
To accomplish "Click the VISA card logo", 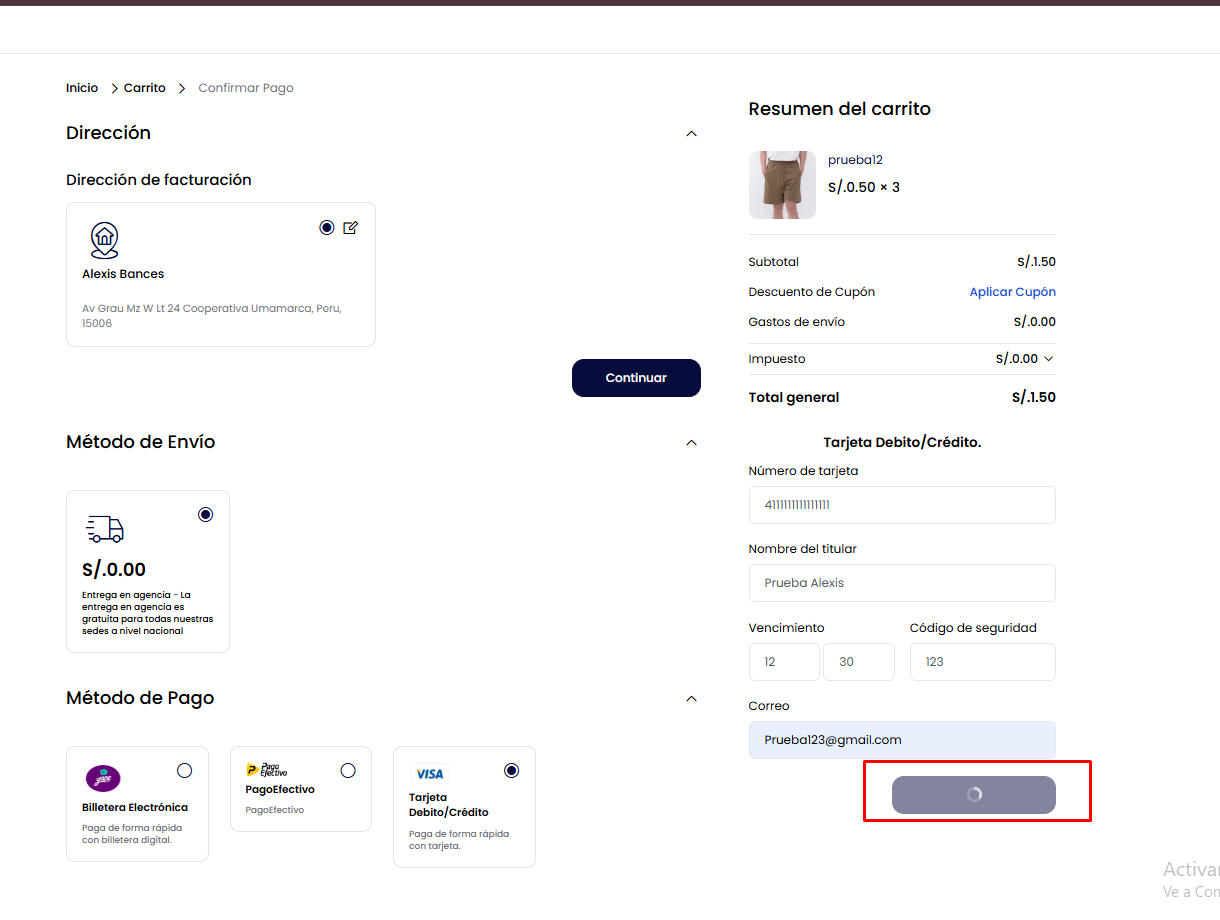I will (429, 774).
